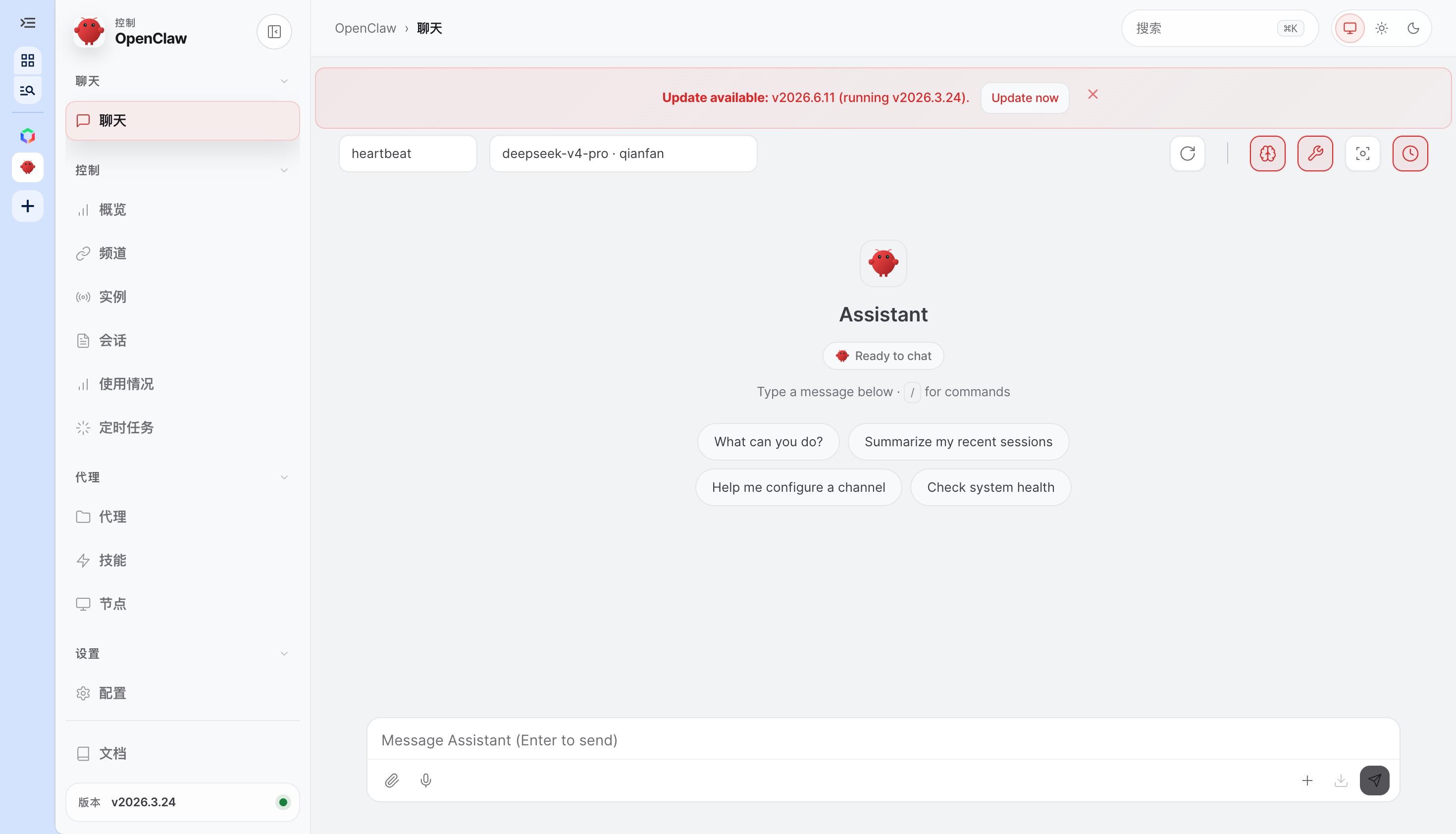Start voice input with the microphone icon
The width and height of the screenshot is (1456, 834).
(425, 780)
